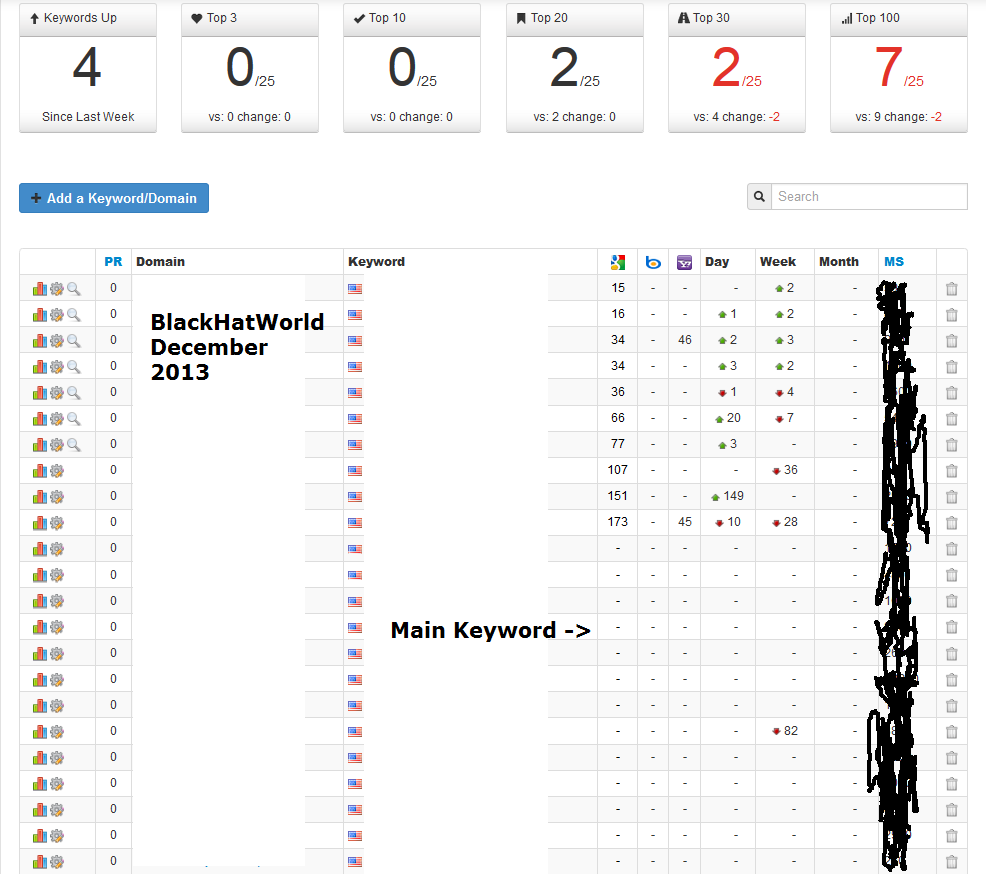Open the Top 20 summary card
Screen dimensions: 986x874
575,68
